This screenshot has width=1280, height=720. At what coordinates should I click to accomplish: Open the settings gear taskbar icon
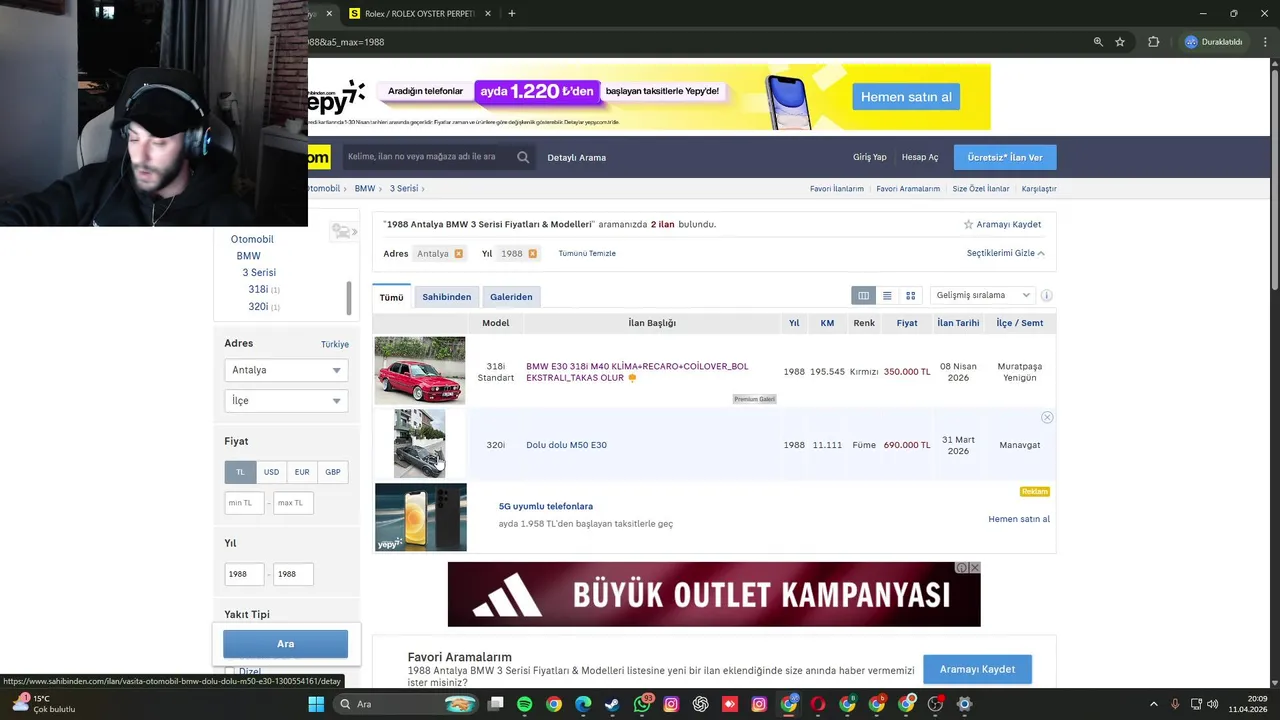(x=964, y=704)
